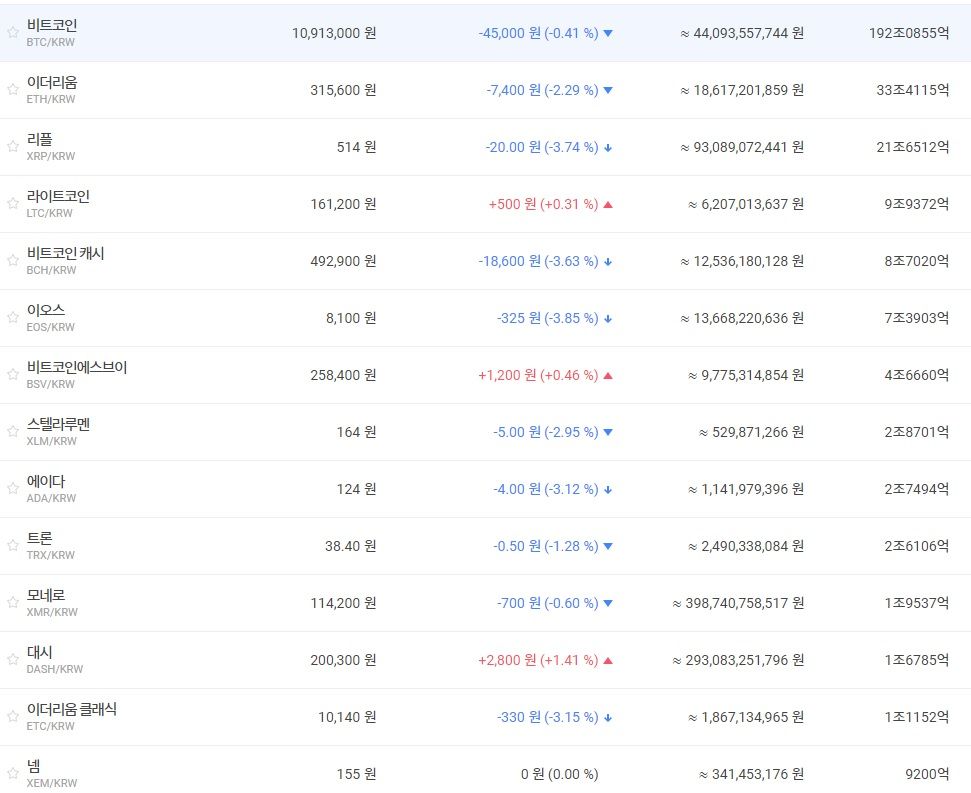Click the 514 원 price cell

coord(356,147)
